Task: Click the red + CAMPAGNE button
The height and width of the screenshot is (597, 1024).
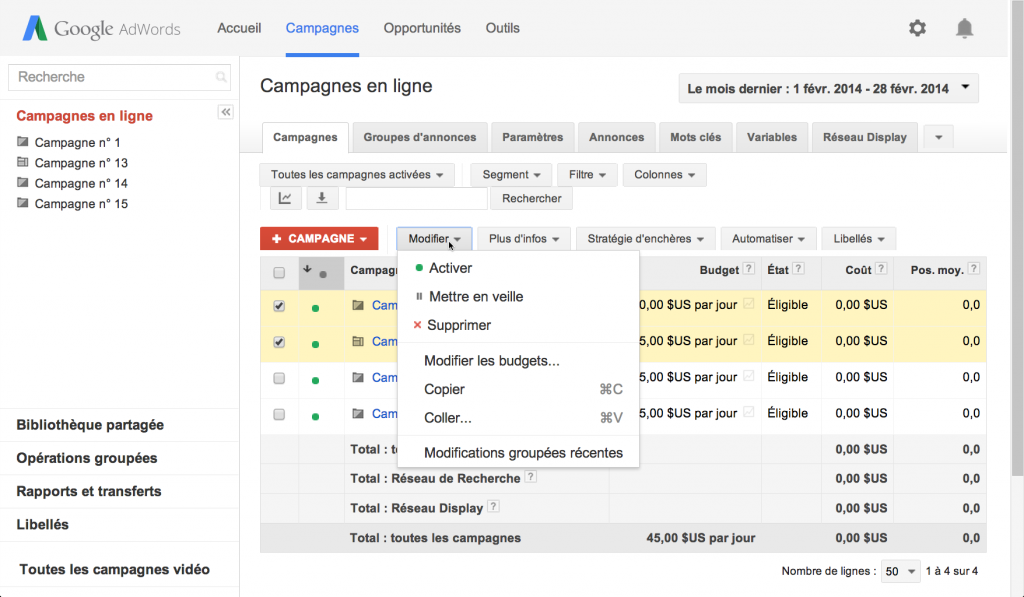Action: pyautogui.click(x=319, y=238)
